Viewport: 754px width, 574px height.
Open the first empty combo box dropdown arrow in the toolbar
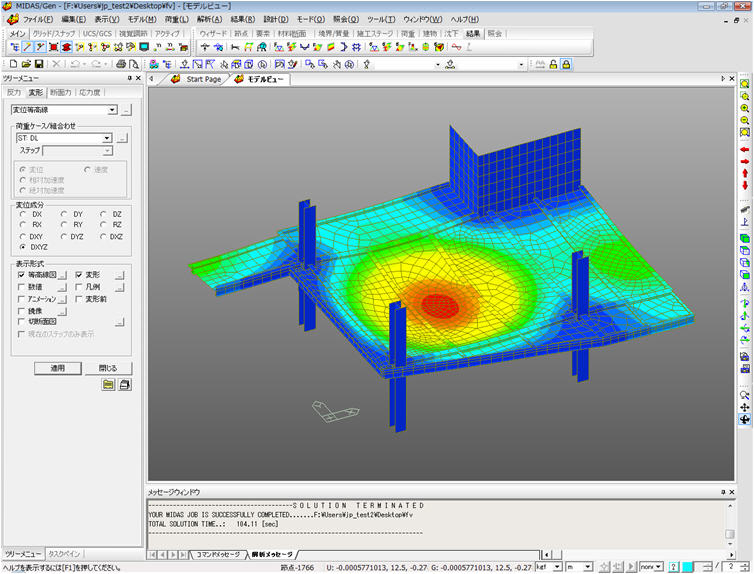[438, 64]
